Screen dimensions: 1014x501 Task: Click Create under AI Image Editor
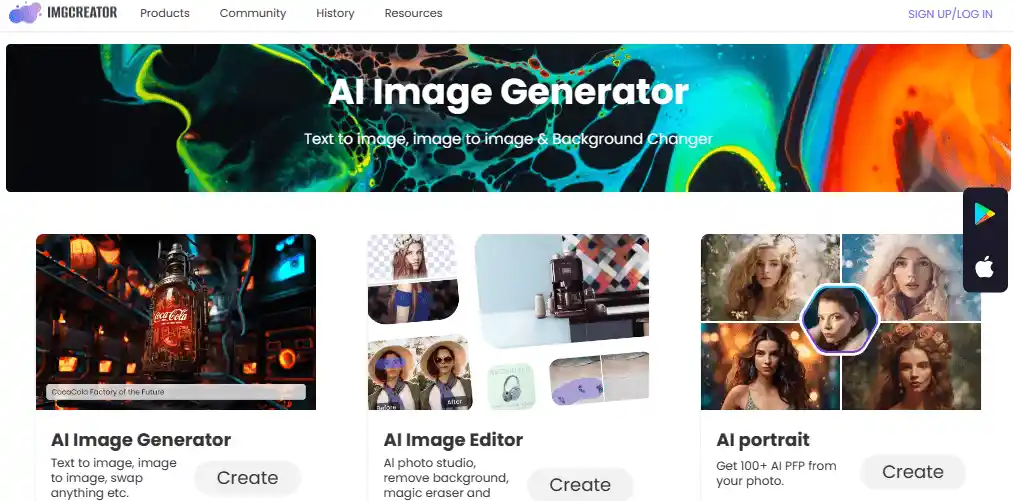coord(580,485)
